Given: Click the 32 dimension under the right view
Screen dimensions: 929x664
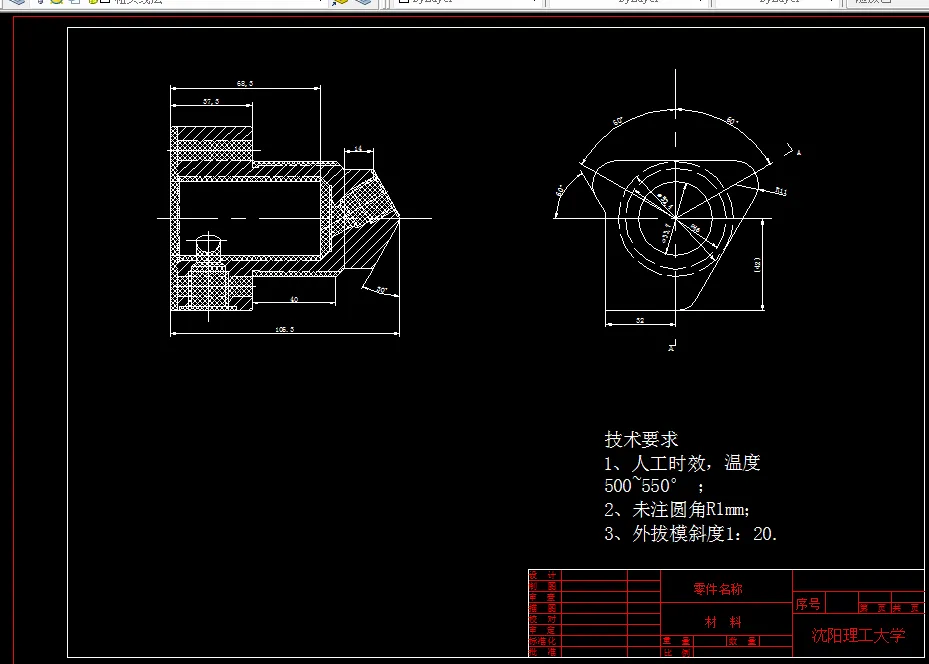Looking at the screenshot, I should [640, 320].
